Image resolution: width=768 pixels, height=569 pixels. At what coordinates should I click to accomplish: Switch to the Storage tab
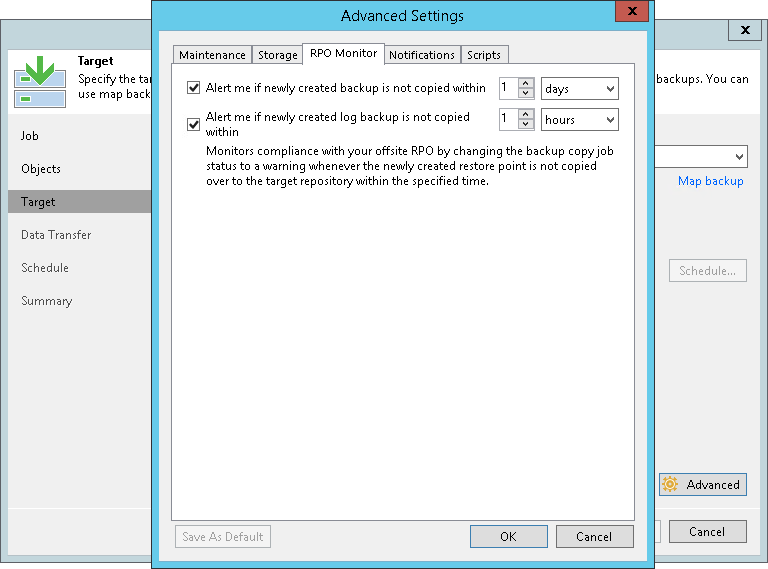pyautogui.click(x=278, y=55)
